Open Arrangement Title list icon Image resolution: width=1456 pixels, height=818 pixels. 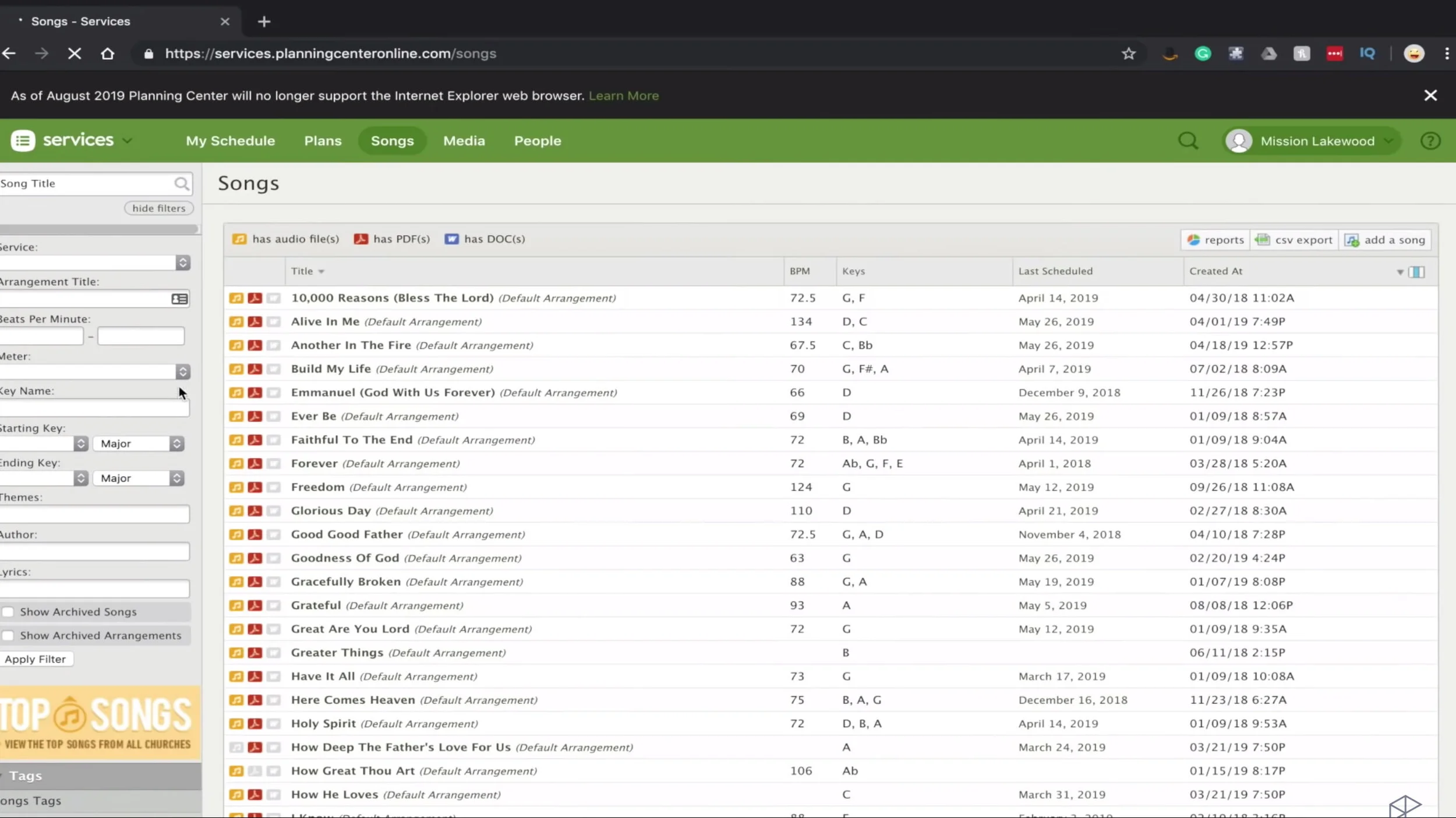point(179,299)
